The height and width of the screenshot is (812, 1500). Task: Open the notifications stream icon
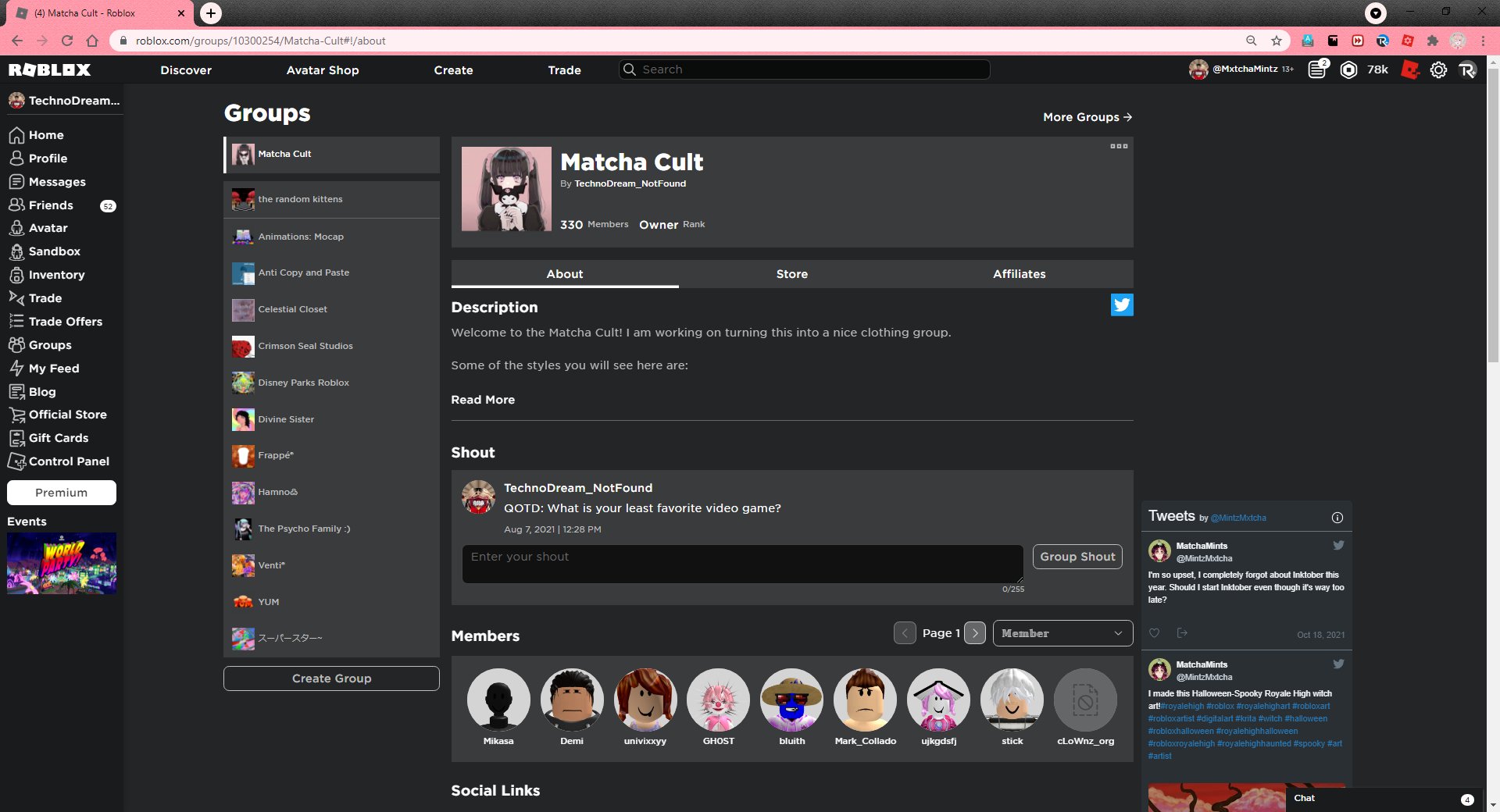tap(1318, 69)
